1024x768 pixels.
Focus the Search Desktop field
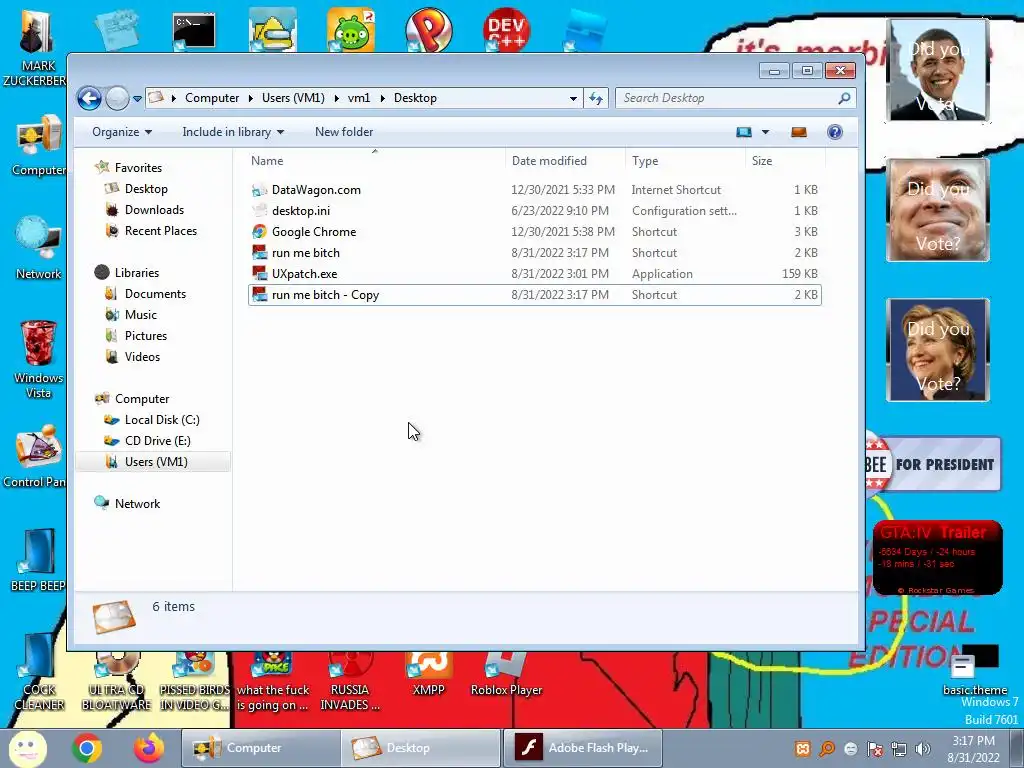coord(735,98)
